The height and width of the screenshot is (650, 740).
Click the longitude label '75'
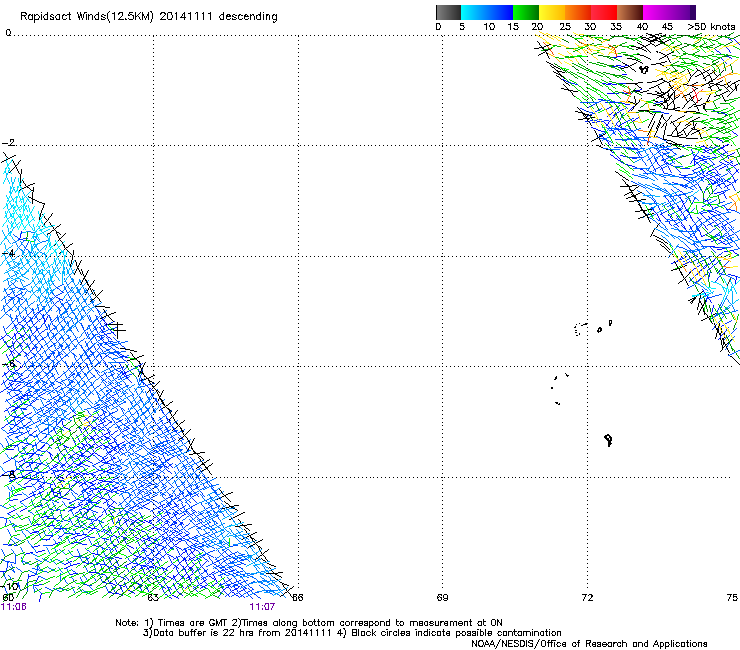732,598
